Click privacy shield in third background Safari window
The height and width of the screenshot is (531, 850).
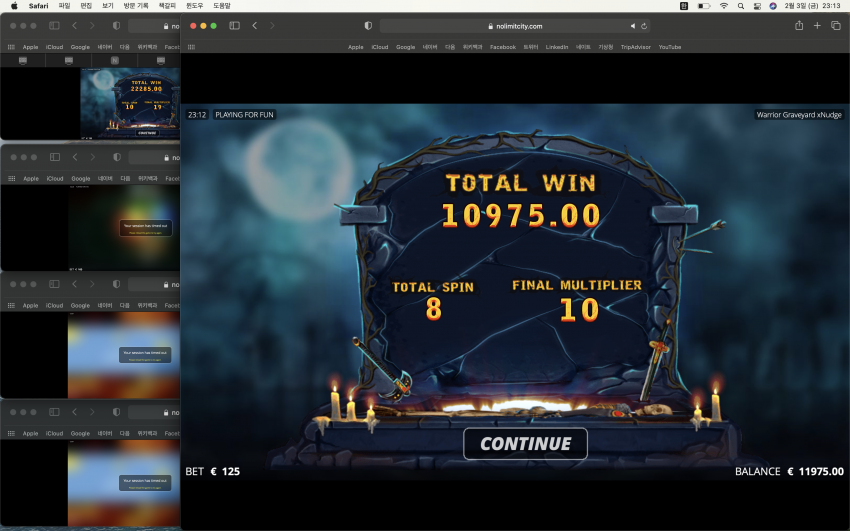coord(116,284)
